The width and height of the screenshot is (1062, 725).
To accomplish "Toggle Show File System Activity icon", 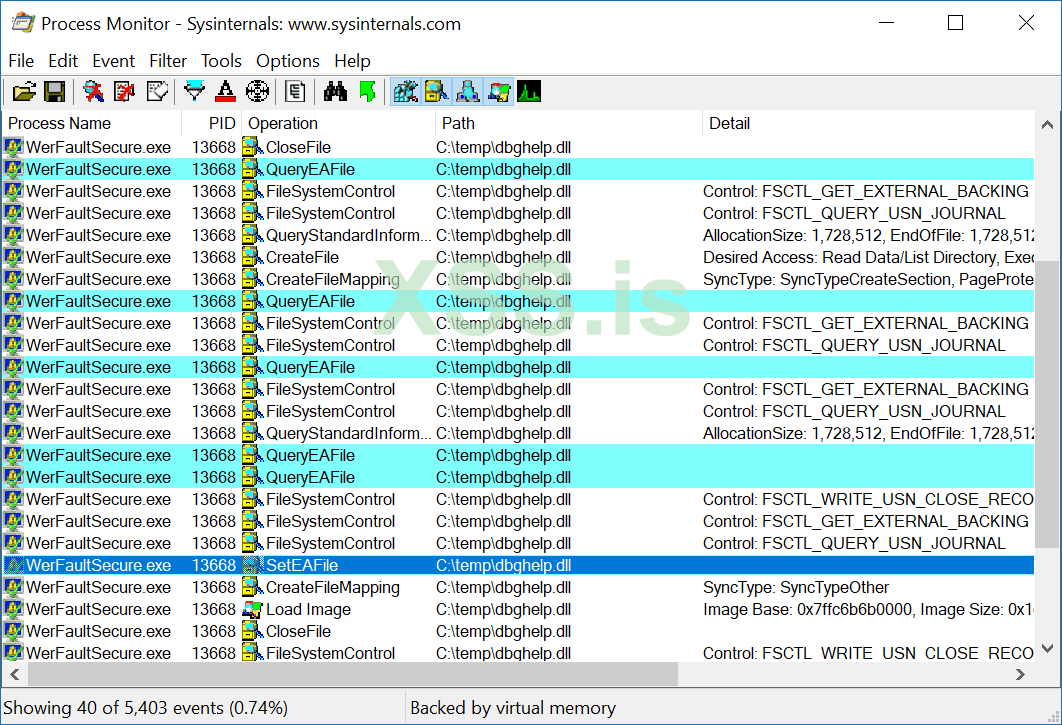I will click(x=436, y=91).
